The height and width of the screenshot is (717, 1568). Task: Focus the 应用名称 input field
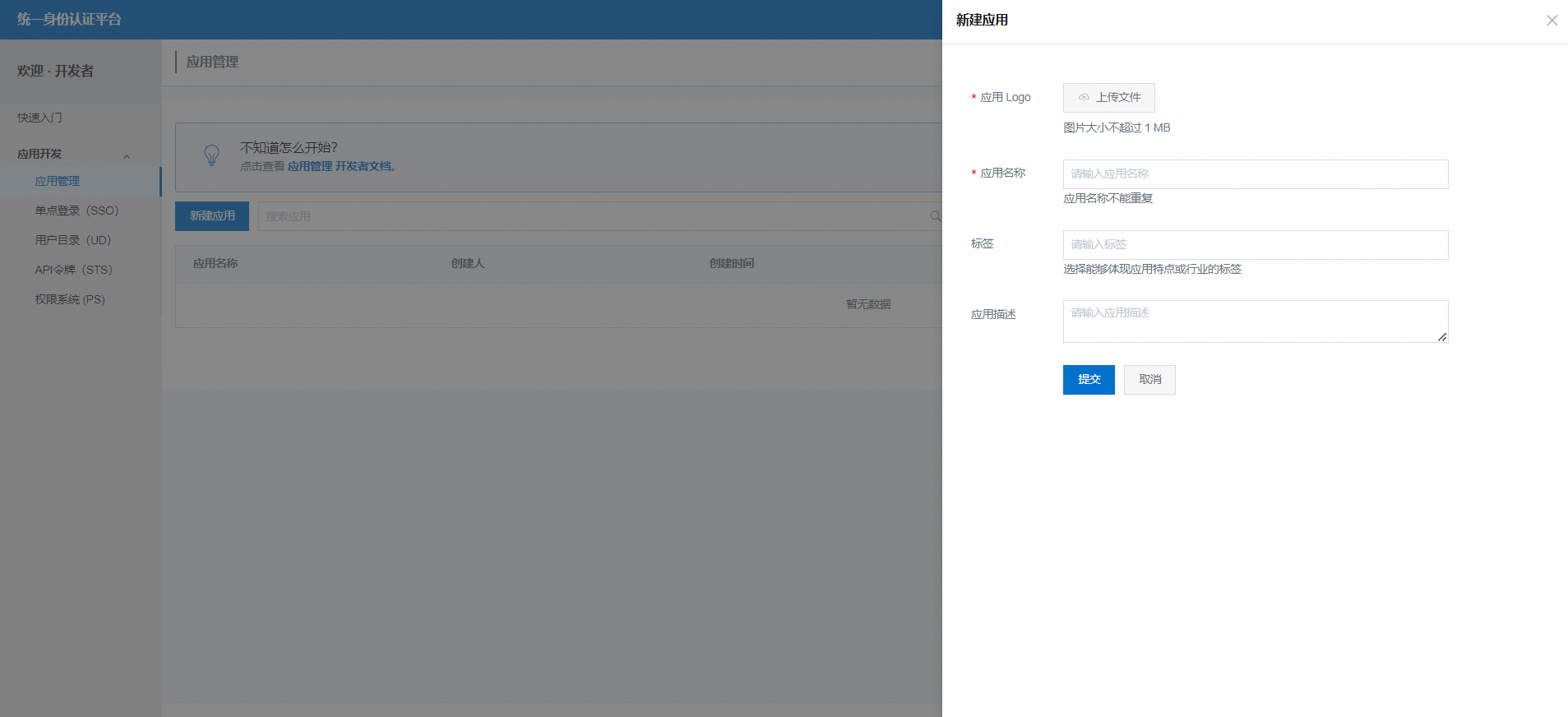pyautogui.click(x=1255, y=174)
